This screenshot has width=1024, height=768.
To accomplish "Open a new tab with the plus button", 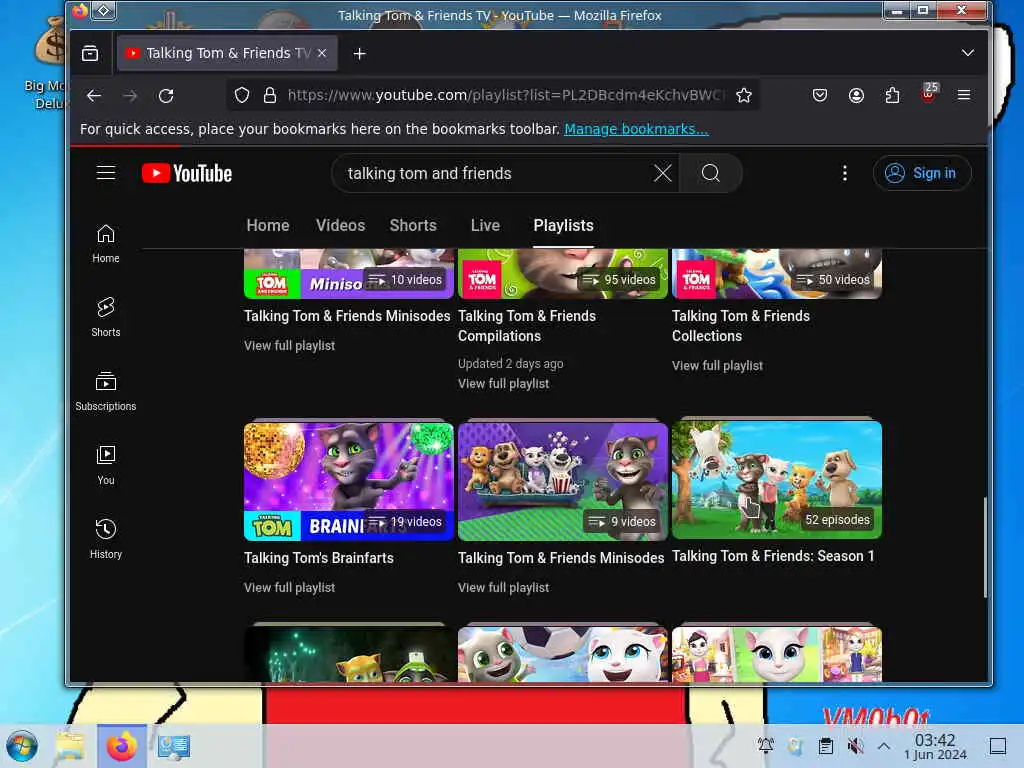I will click(359, 54).
